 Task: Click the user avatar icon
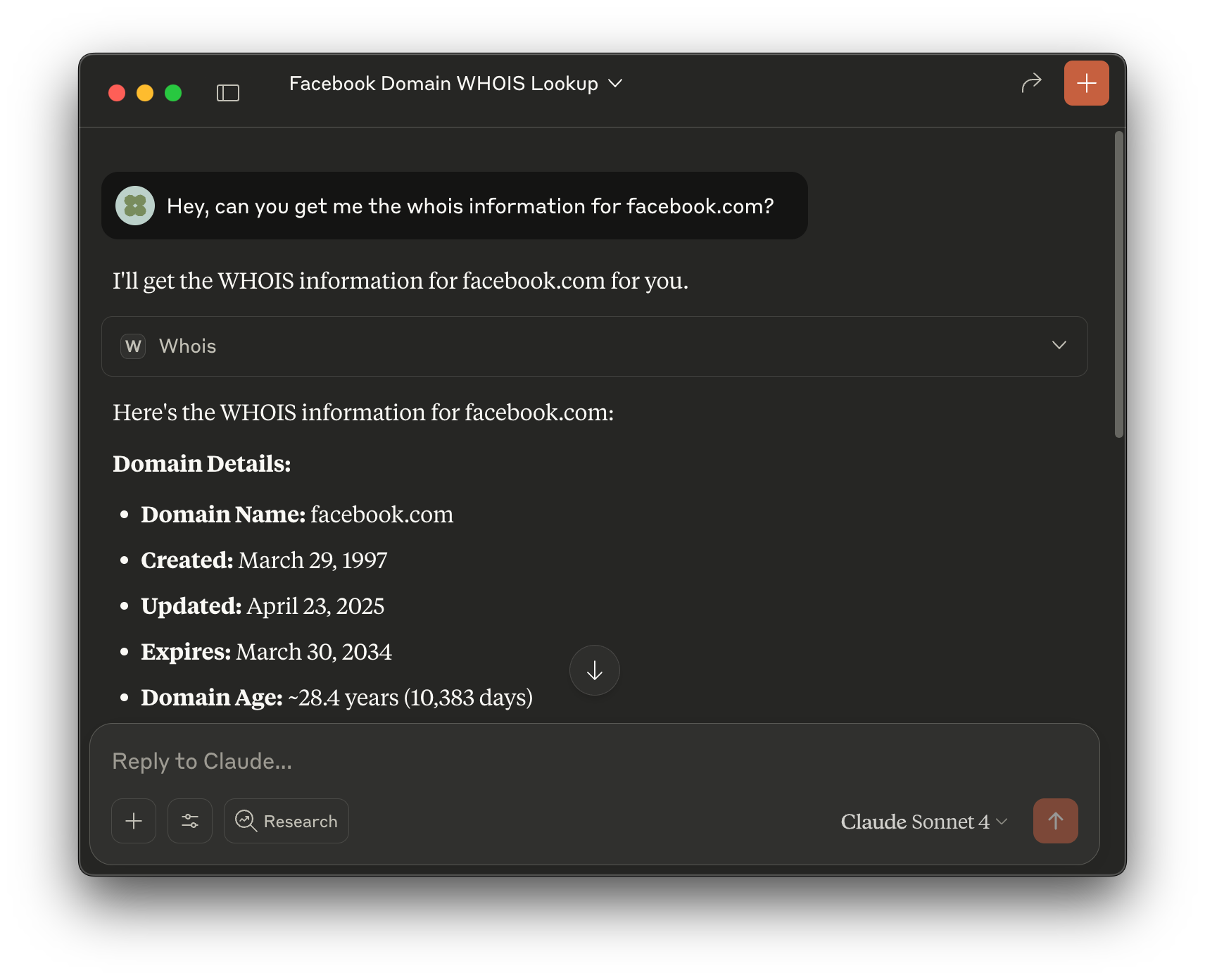(x=135, y=206)
